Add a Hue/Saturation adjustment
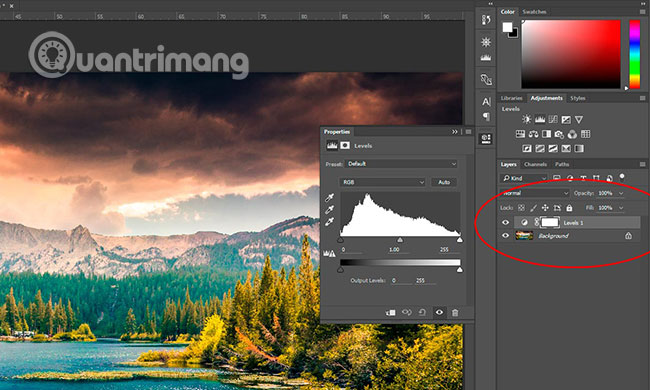This screenshot has height=390, width=650. [520, 134]
